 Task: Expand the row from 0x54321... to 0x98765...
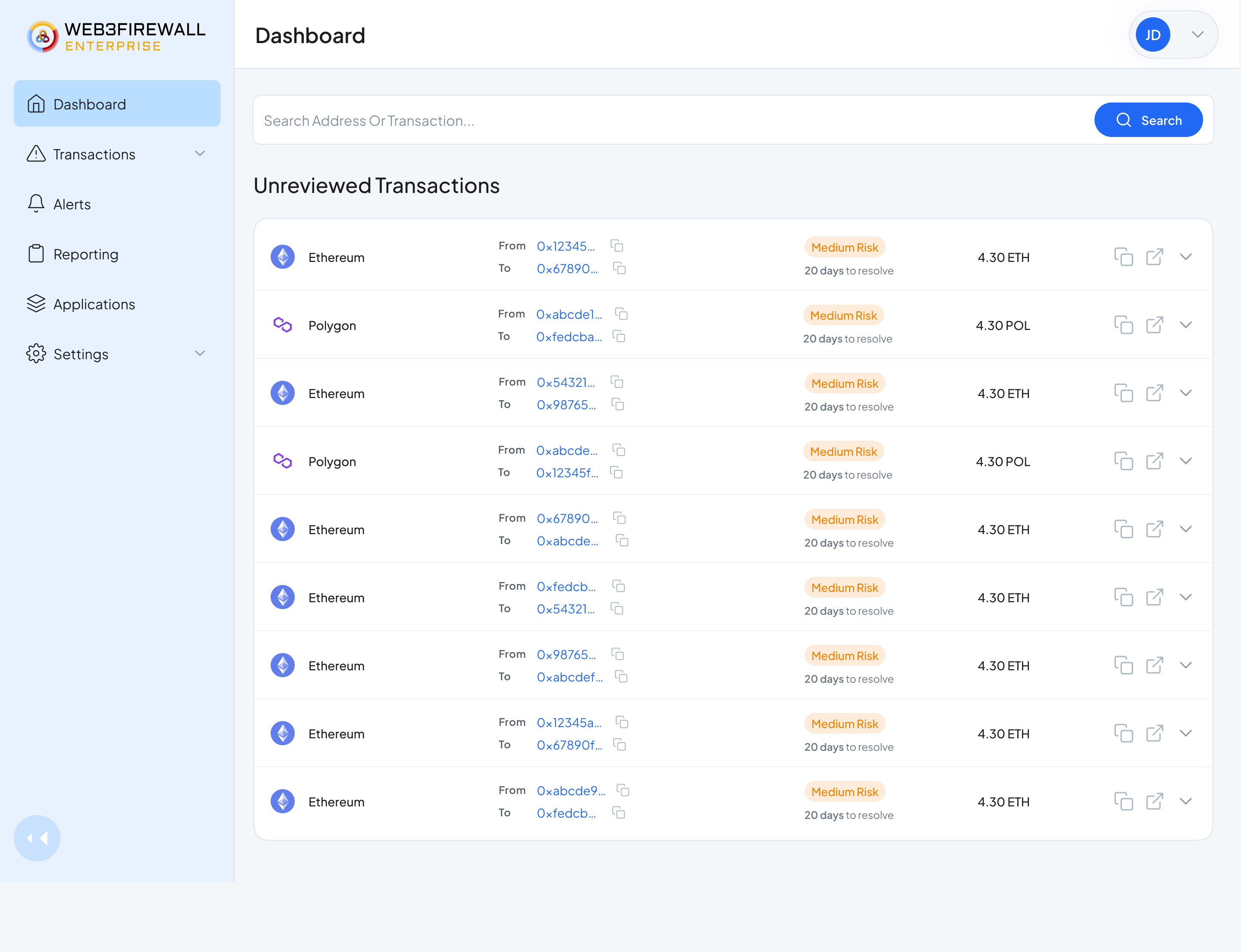click(1185, 393)
